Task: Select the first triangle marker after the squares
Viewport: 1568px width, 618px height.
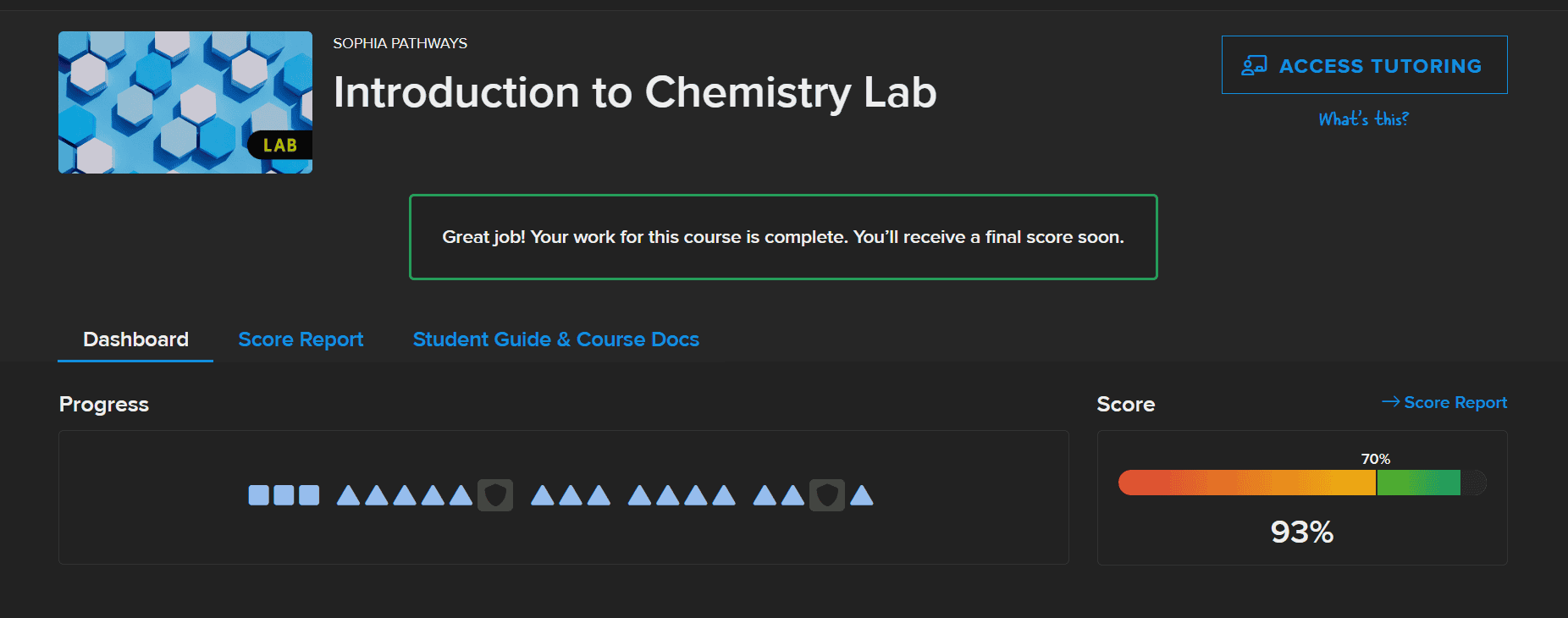Action: click(x=347, y=494)
